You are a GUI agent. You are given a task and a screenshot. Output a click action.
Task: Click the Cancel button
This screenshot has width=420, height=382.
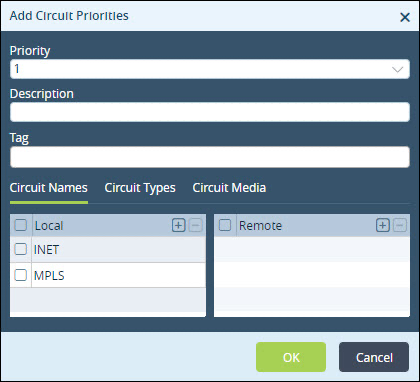pyautogui.click(x=374, y=357)
